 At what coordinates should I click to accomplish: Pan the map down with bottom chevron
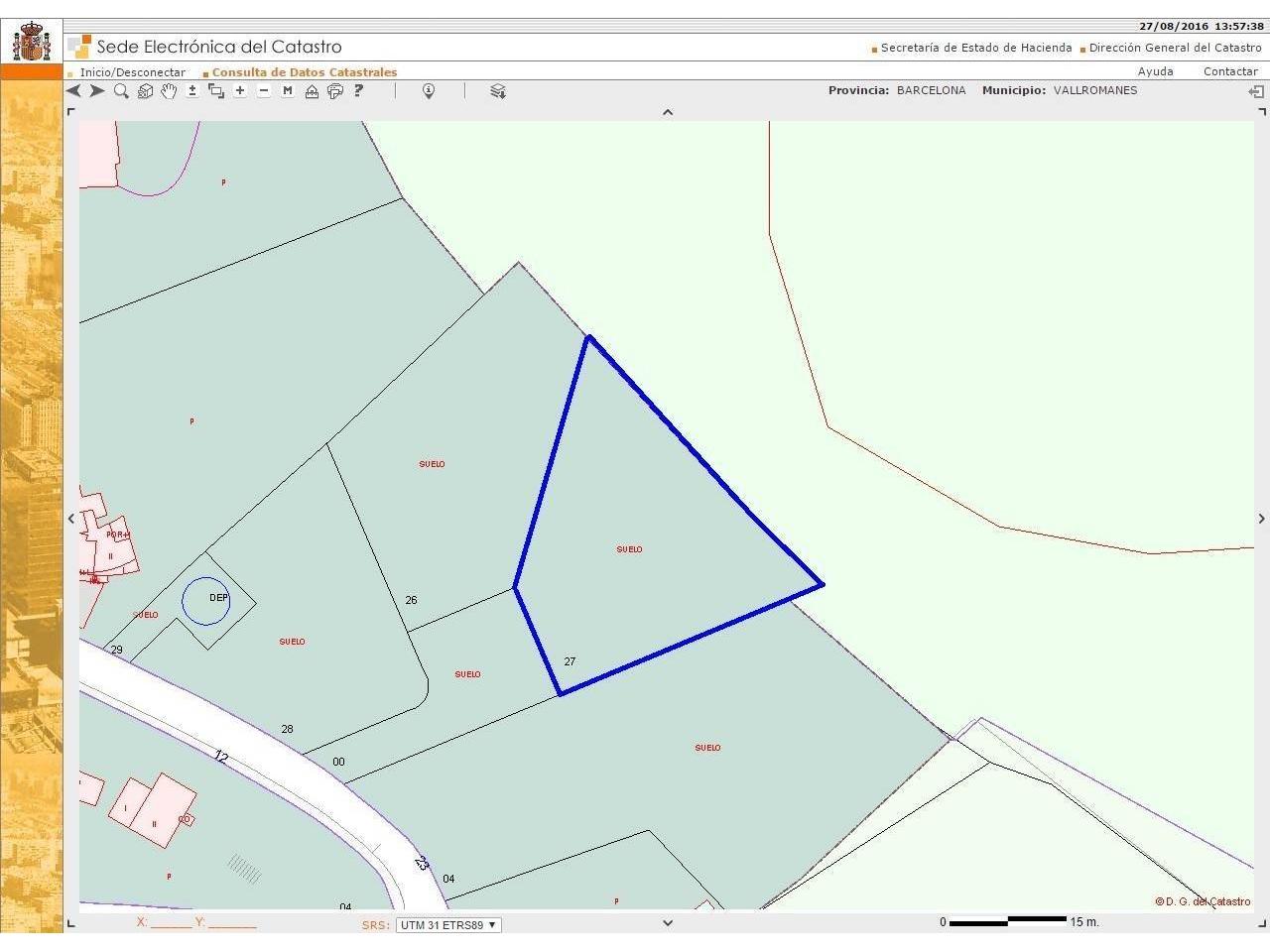[668, 922]
